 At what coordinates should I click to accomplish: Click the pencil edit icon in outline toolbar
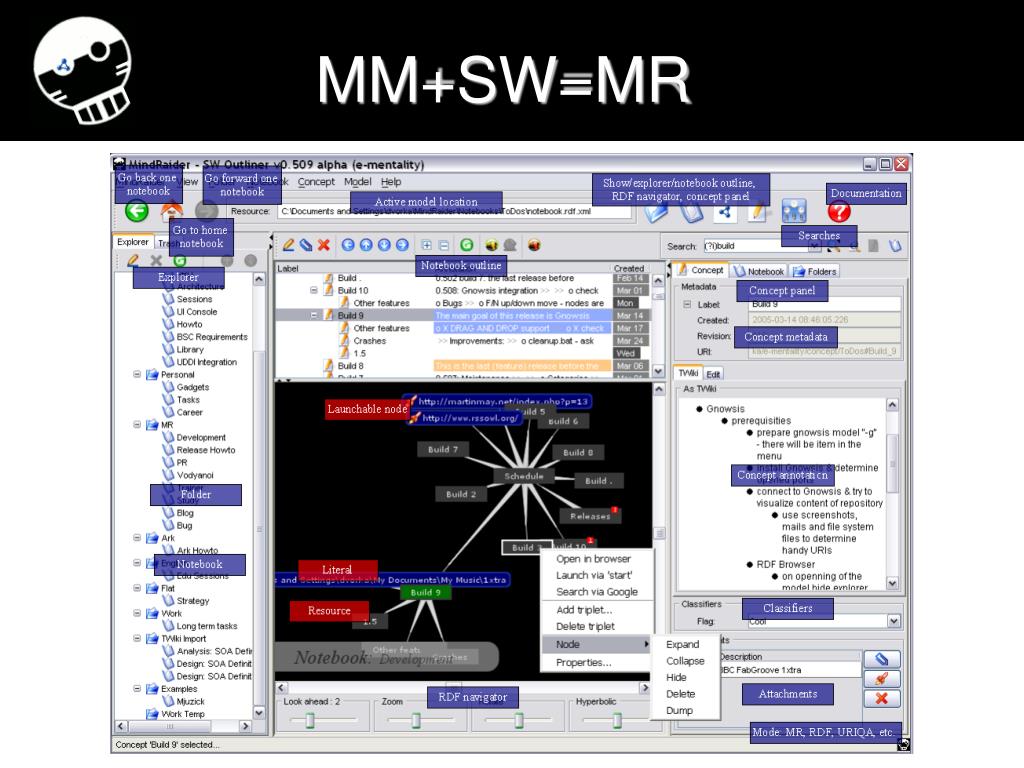[288, 245]
